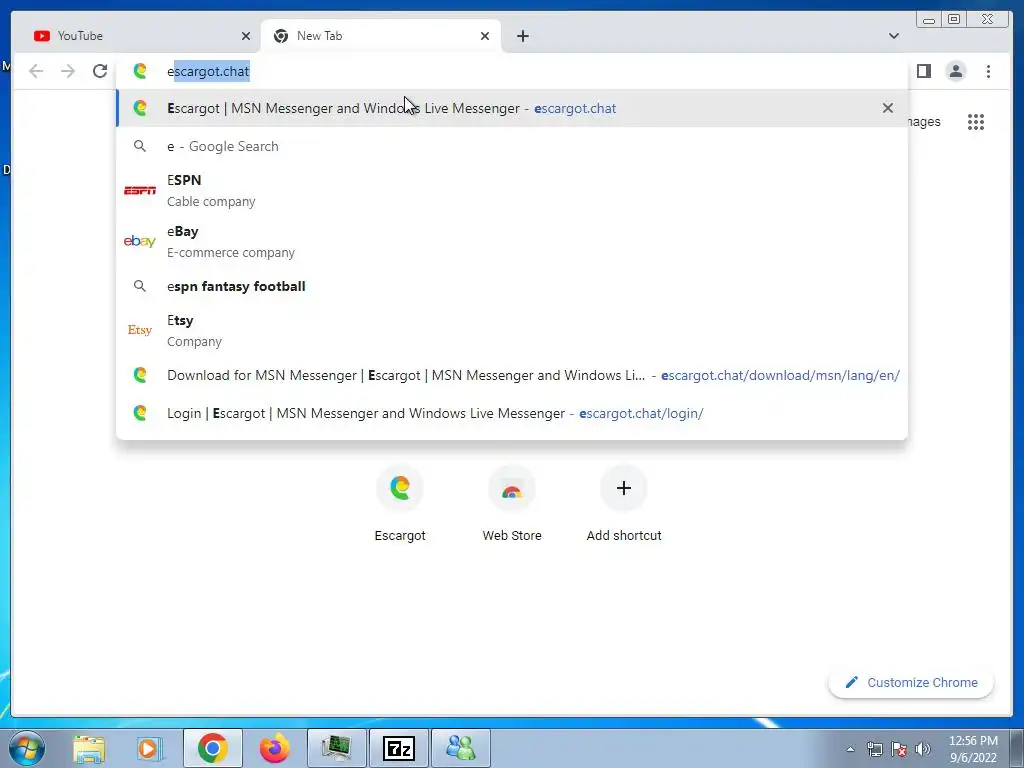The height and width of the screenshot is (768, 1024).
Task: Open Download for MSN Messenger suggestion
Action: pyautogui.click(x=512, y=376)
